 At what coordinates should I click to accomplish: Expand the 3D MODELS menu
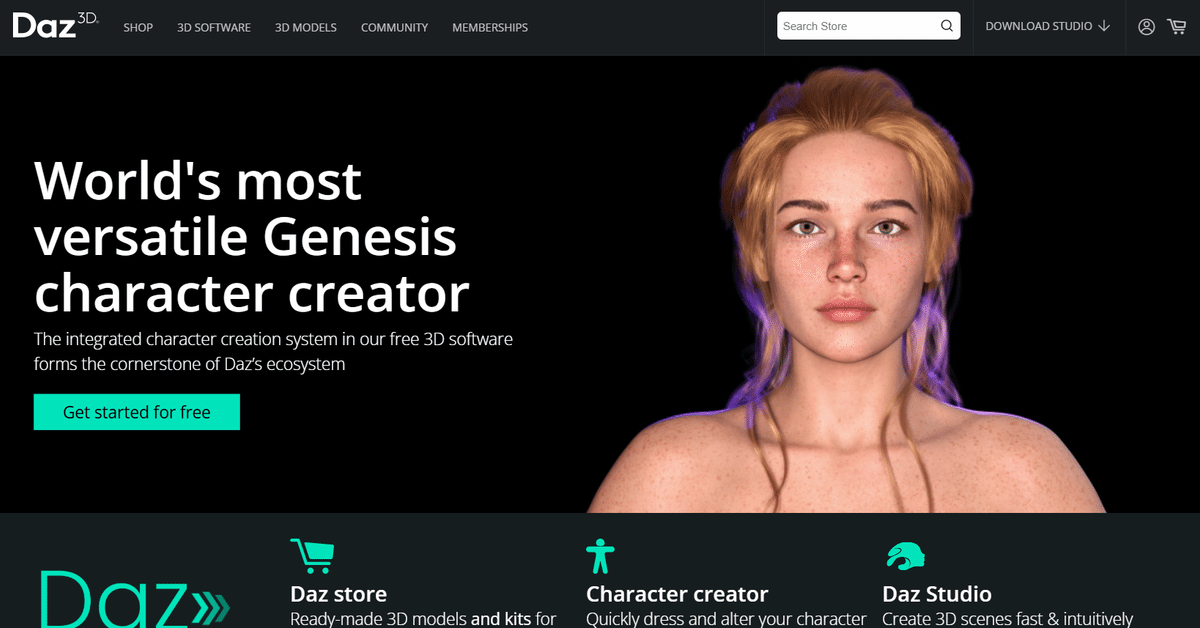point(306,27)
